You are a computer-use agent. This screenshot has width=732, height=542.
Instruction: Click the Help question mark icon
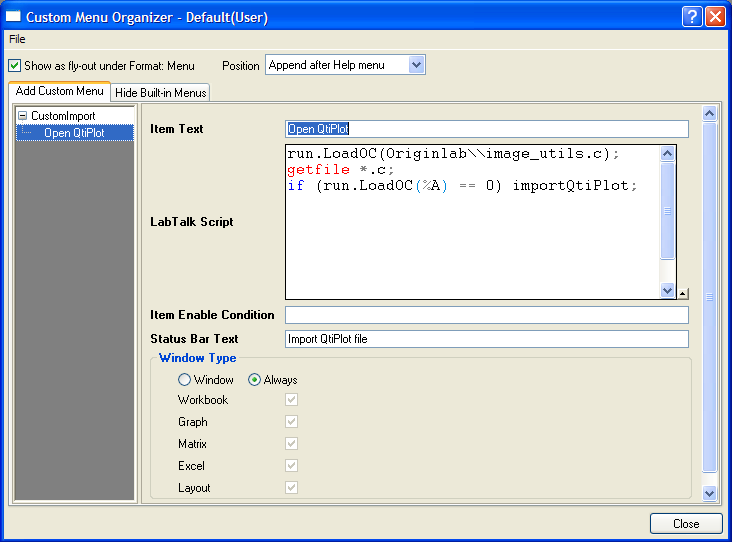692,17
